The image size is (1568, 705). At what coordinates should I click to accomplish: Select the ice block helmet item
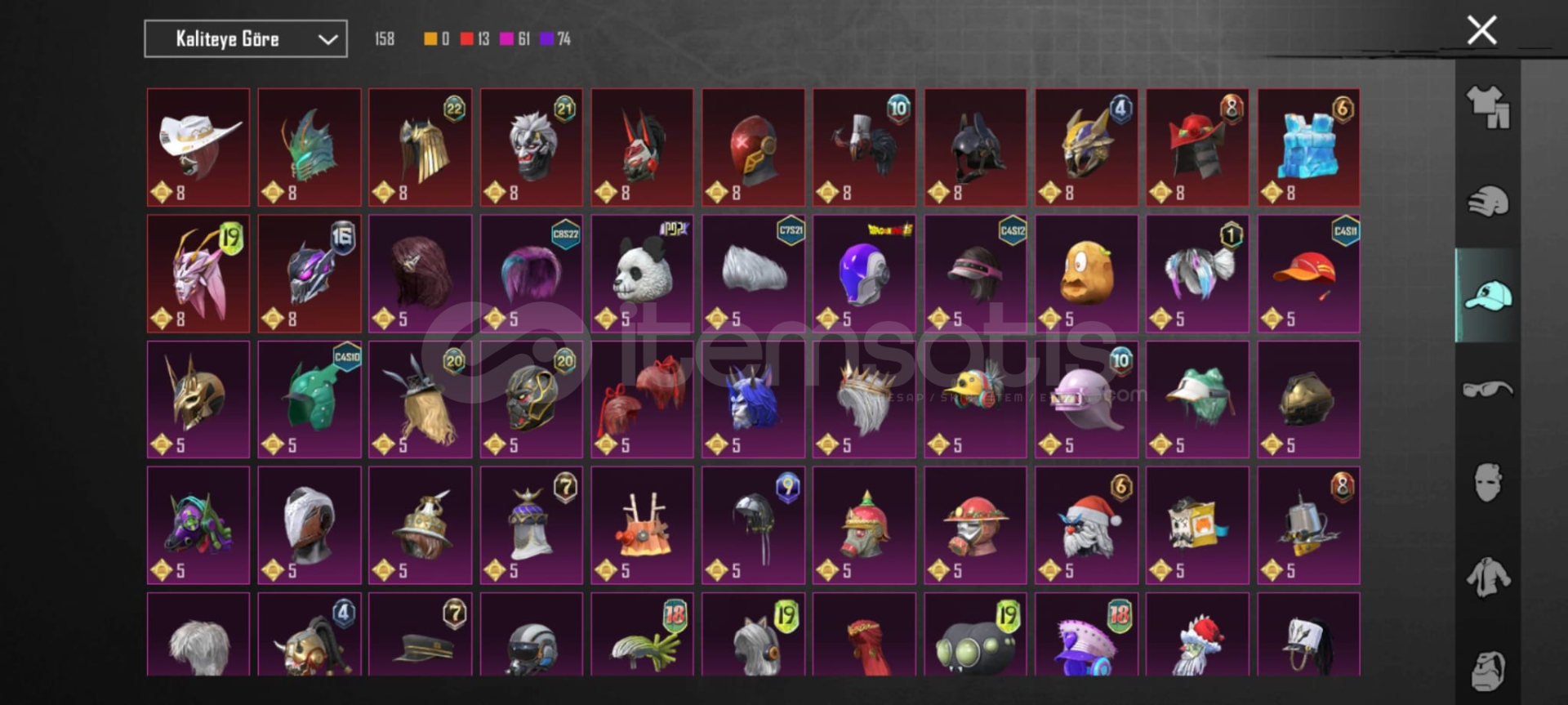pyautogui.click(x=1308, y=147)
